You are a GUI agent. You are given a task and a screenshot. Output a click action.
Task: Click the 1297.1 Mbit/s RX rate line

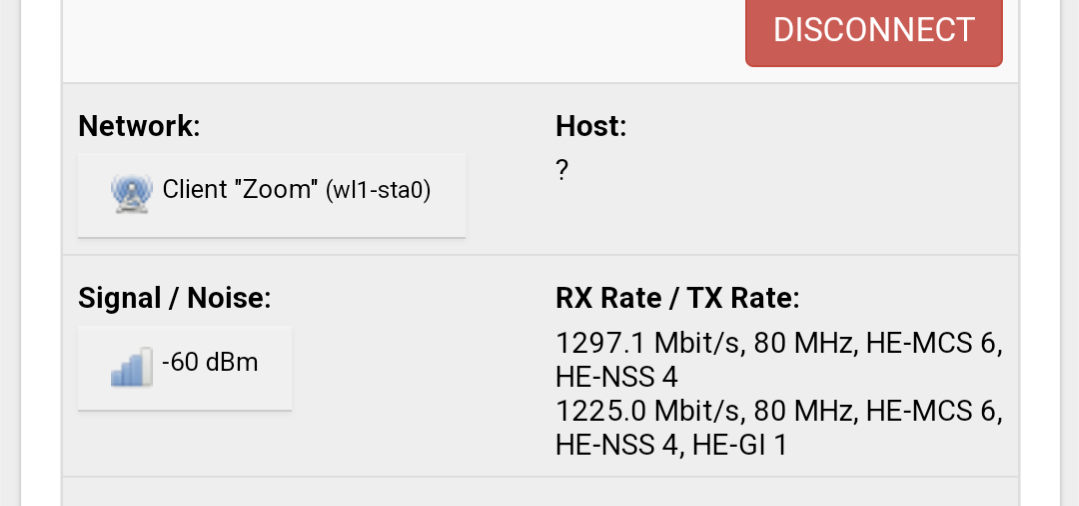(778, 343)
